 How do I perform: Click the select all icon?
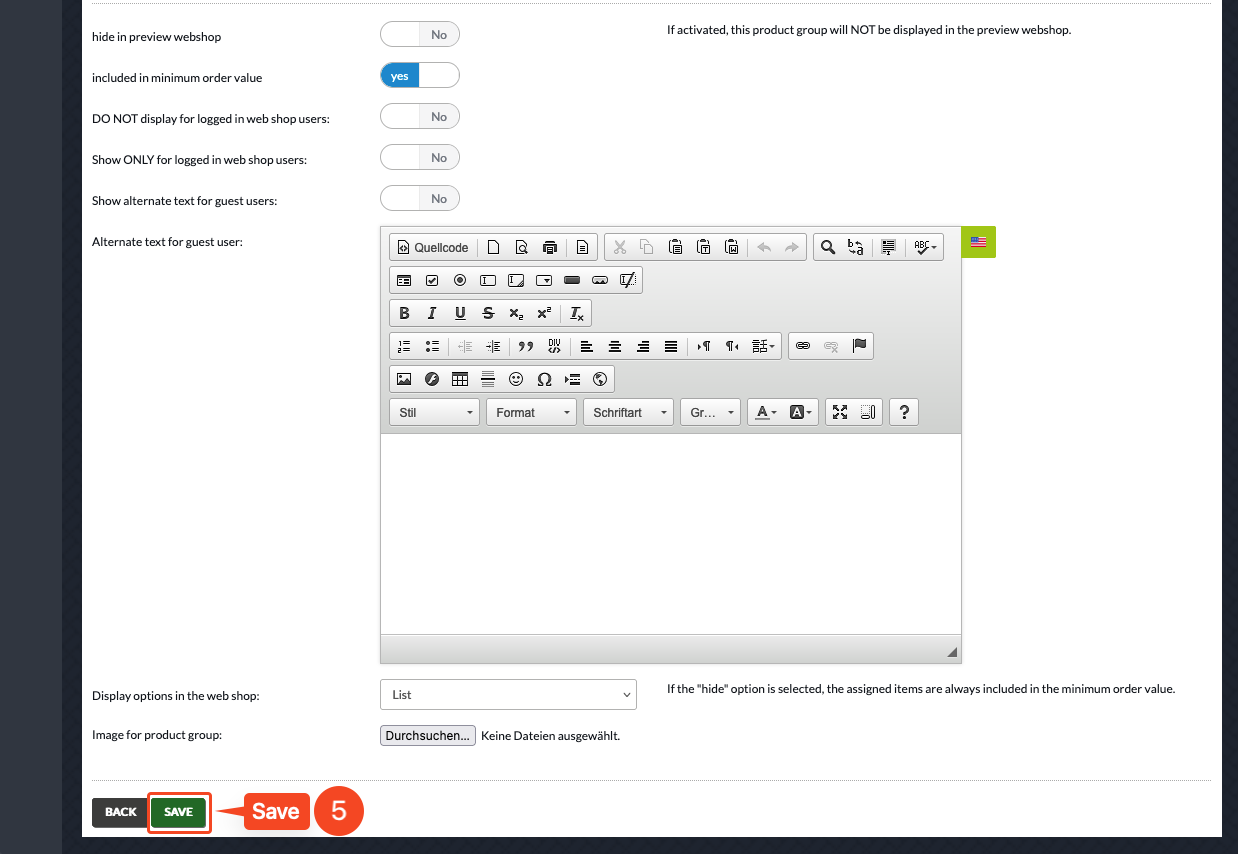(x=888, y=247)
